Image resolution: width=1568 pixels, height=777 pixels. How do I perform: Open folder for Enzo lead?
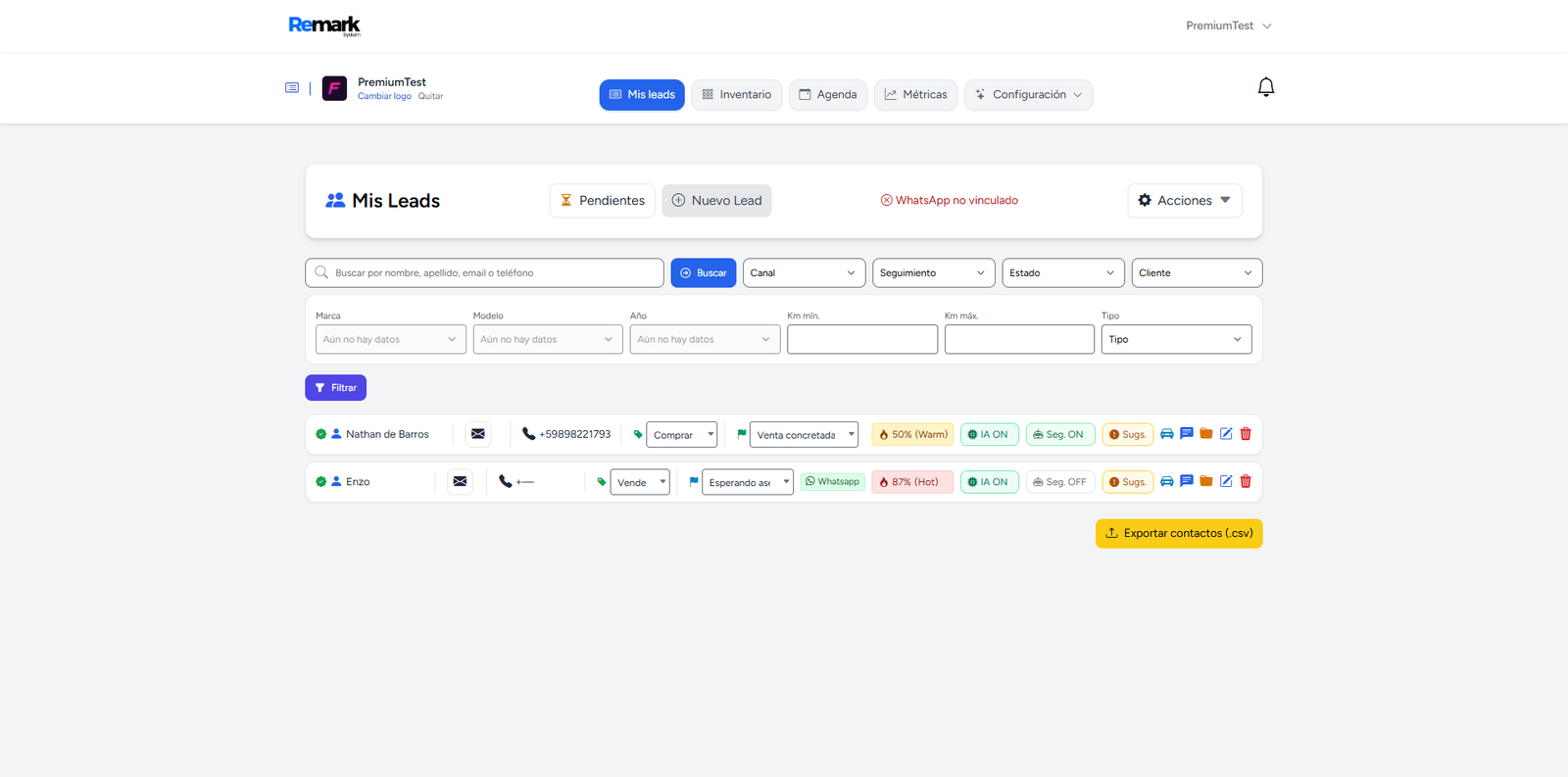pos(1206,481)
